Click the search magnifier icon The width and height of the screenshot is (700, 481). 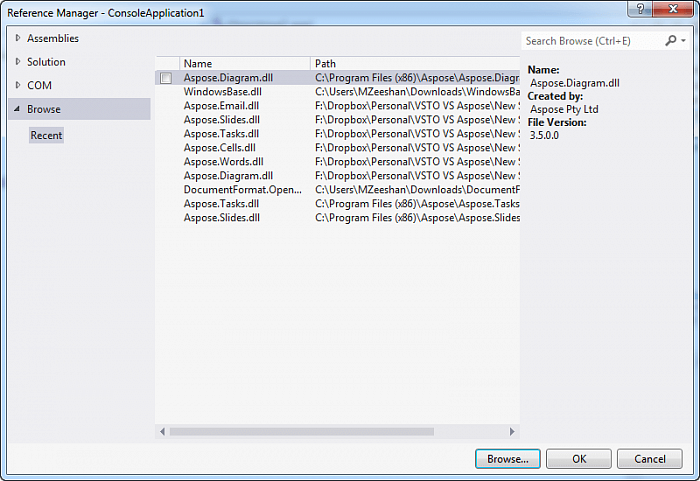click(671, 41)
